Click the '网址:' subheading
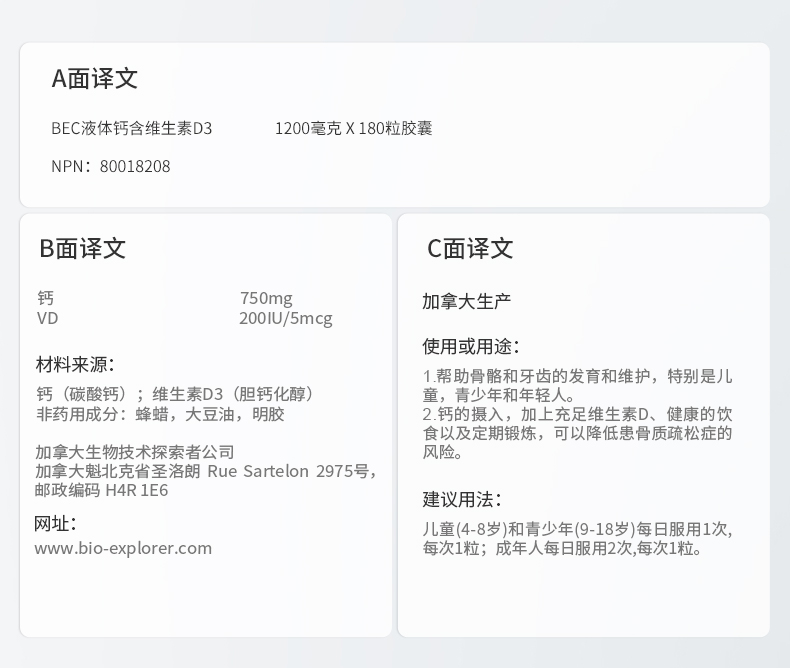This screenshot has height=668, width=790. click(55, 524)
